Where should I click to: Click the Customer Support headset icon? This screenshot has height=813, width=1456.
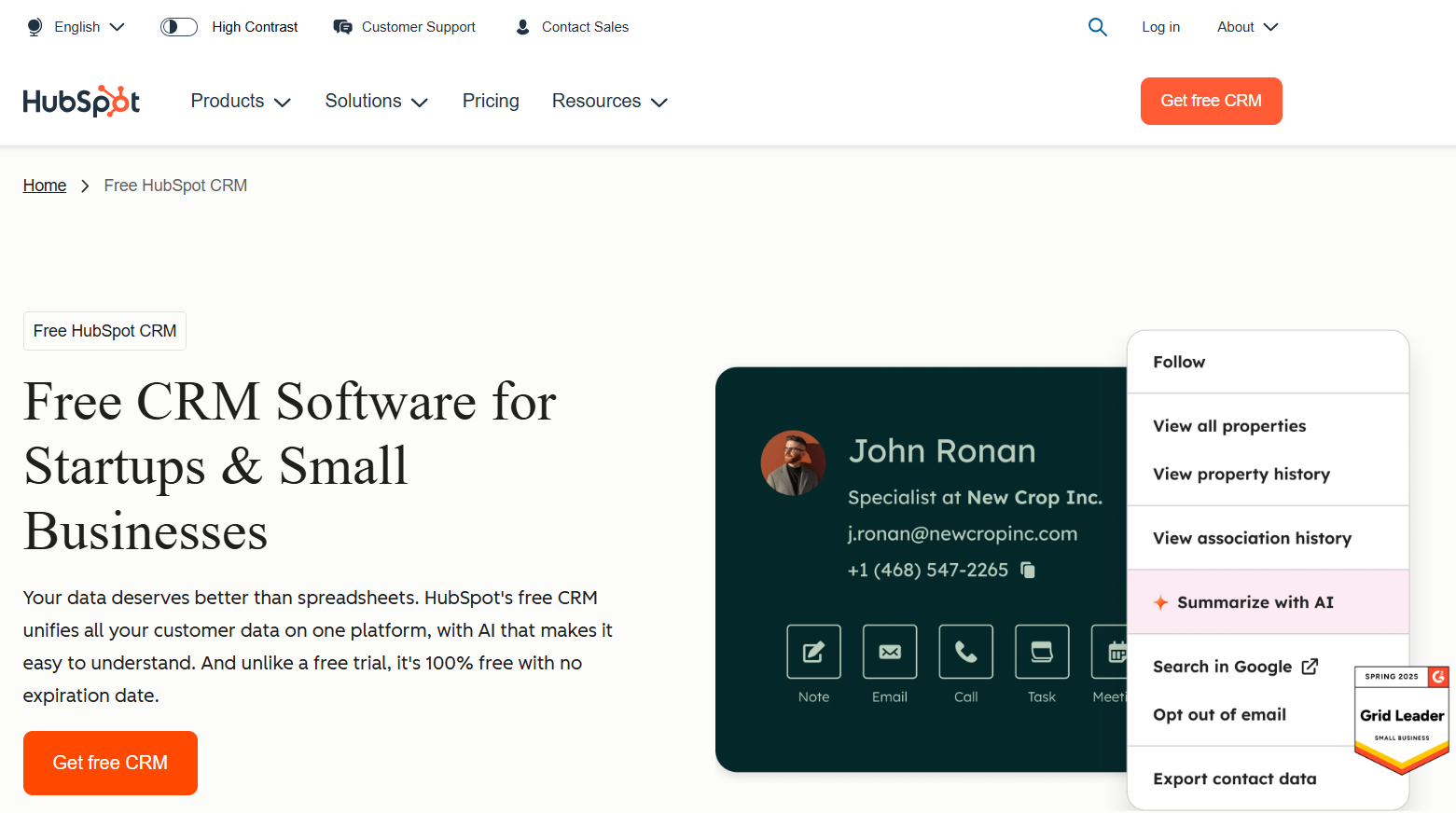(341, 27)
